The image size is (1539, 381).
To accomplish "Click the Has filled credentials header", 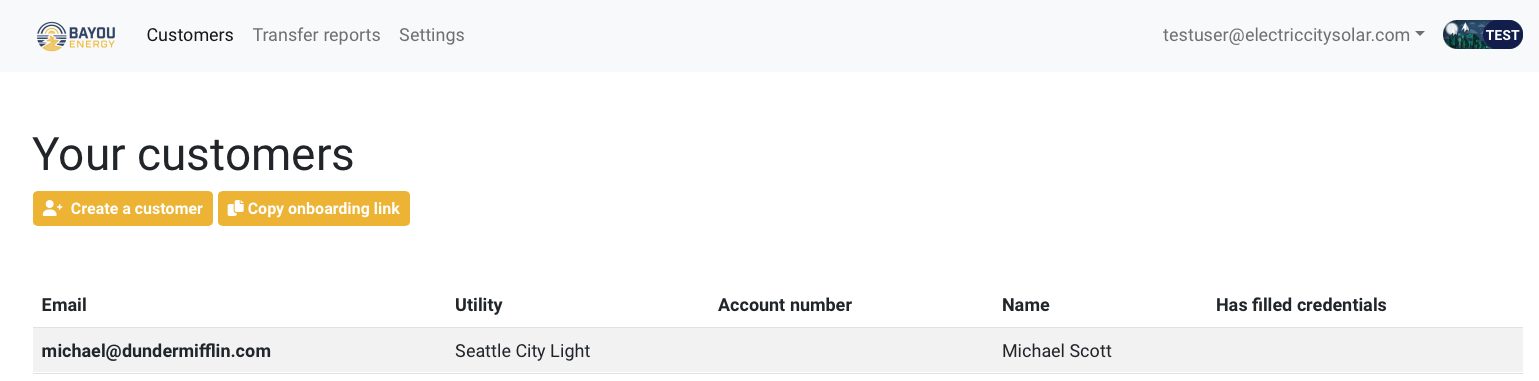I will pos(1301,305).
